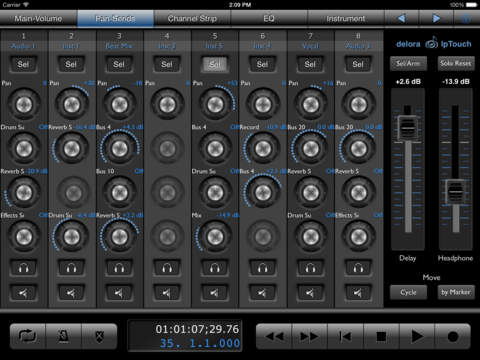Start recording with the round record button
Screen dimensions: 480x360
click(453, 336)
